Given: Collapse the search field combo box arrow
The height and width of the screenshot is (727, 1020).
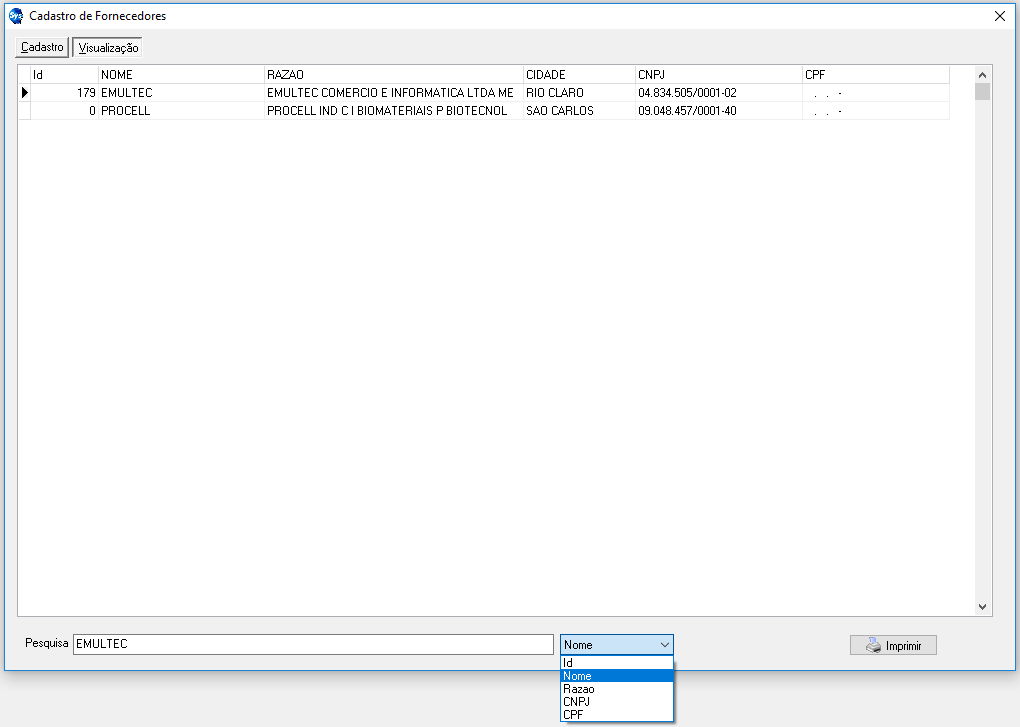Looking at the screenshot, I should [x=664, y=645].
